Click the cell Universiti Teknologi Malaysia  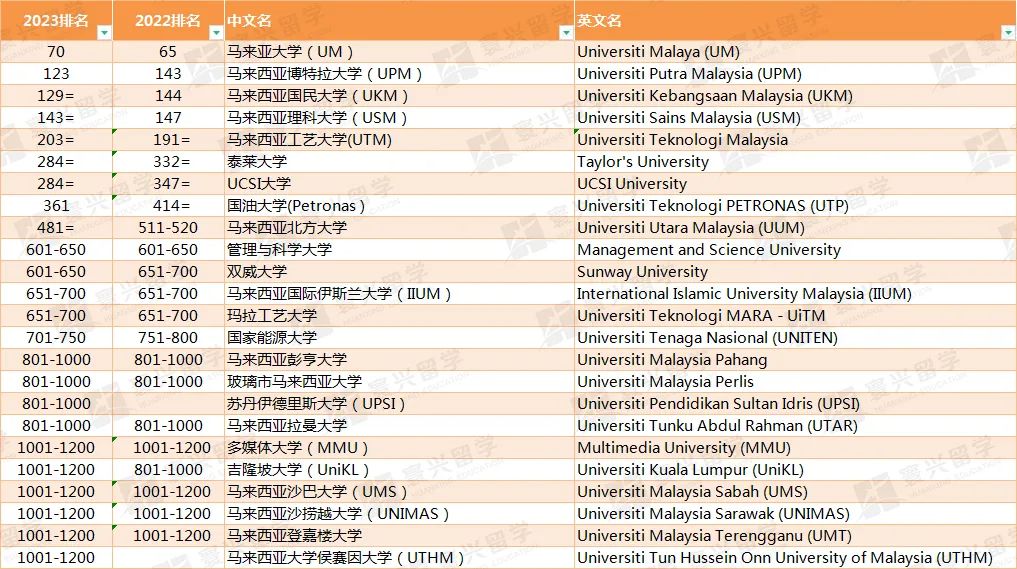(796, 140)
